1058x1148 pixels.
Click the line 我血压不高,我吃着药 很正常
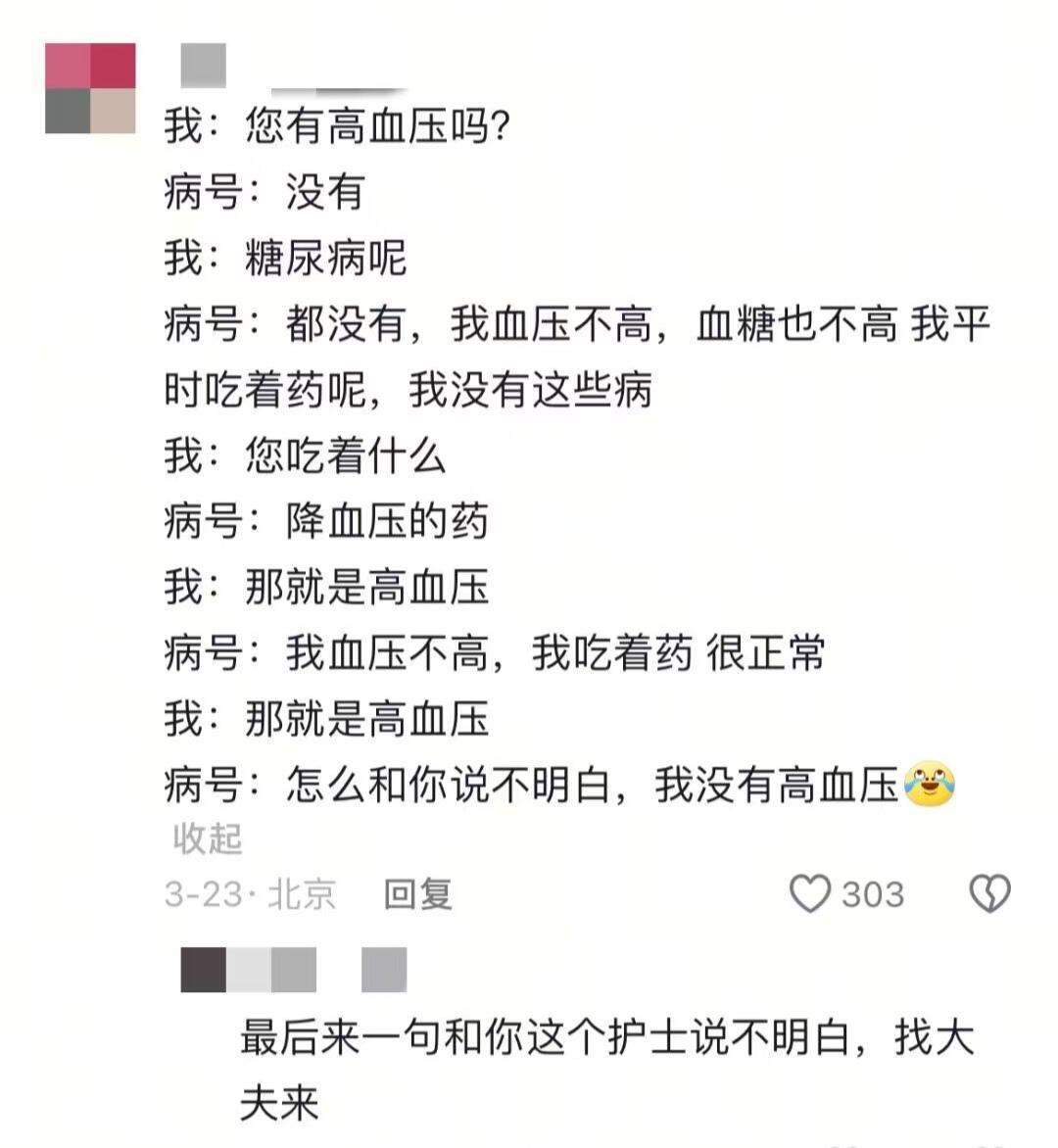click(555, 653)
